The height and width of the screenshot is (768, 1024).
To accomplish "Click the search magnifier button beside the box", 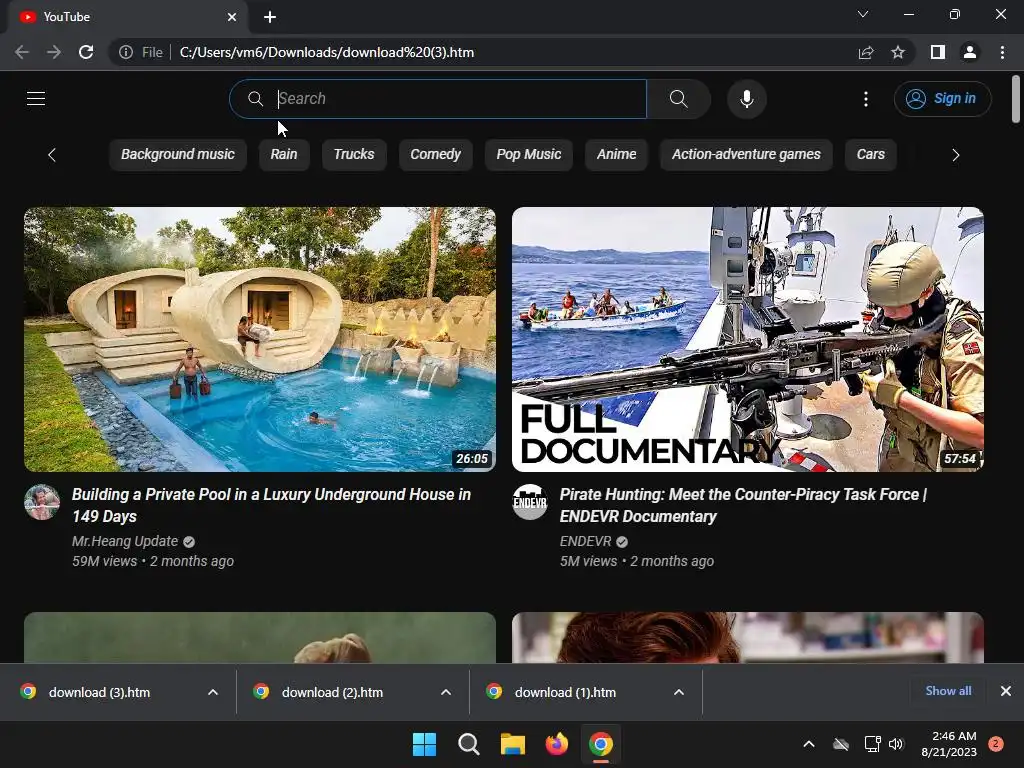I will pyautogui.click(x=679, y=99).
